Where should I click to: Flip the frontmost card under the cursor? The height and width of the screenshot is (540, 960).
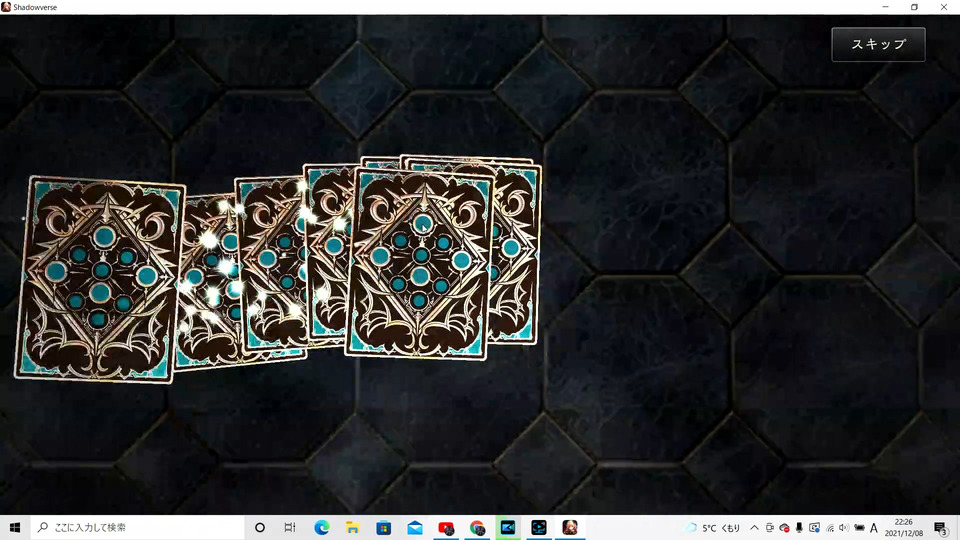coord(420,263)
